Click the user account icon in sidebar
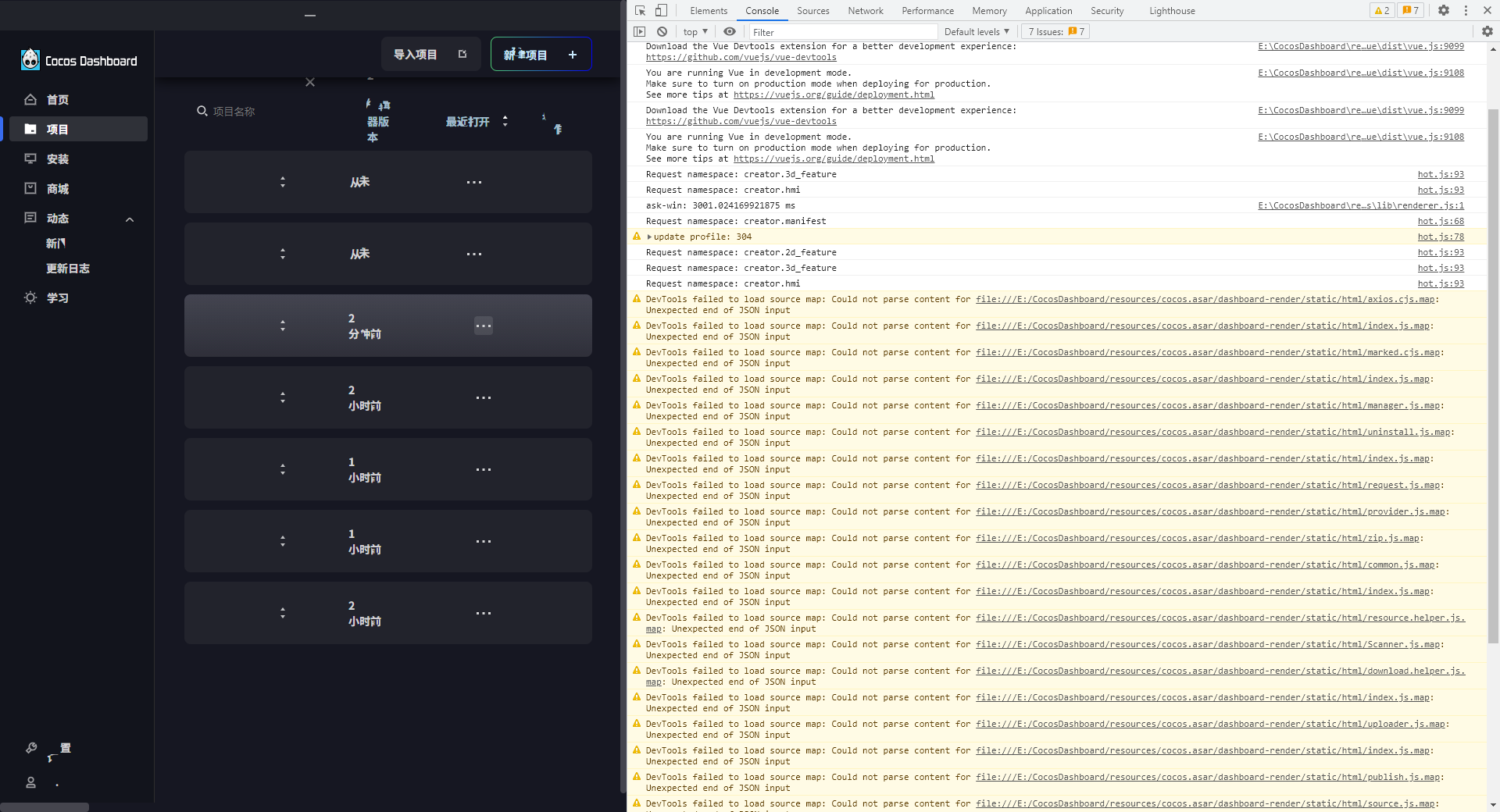The image size is (1500, 812). [31, 782]
